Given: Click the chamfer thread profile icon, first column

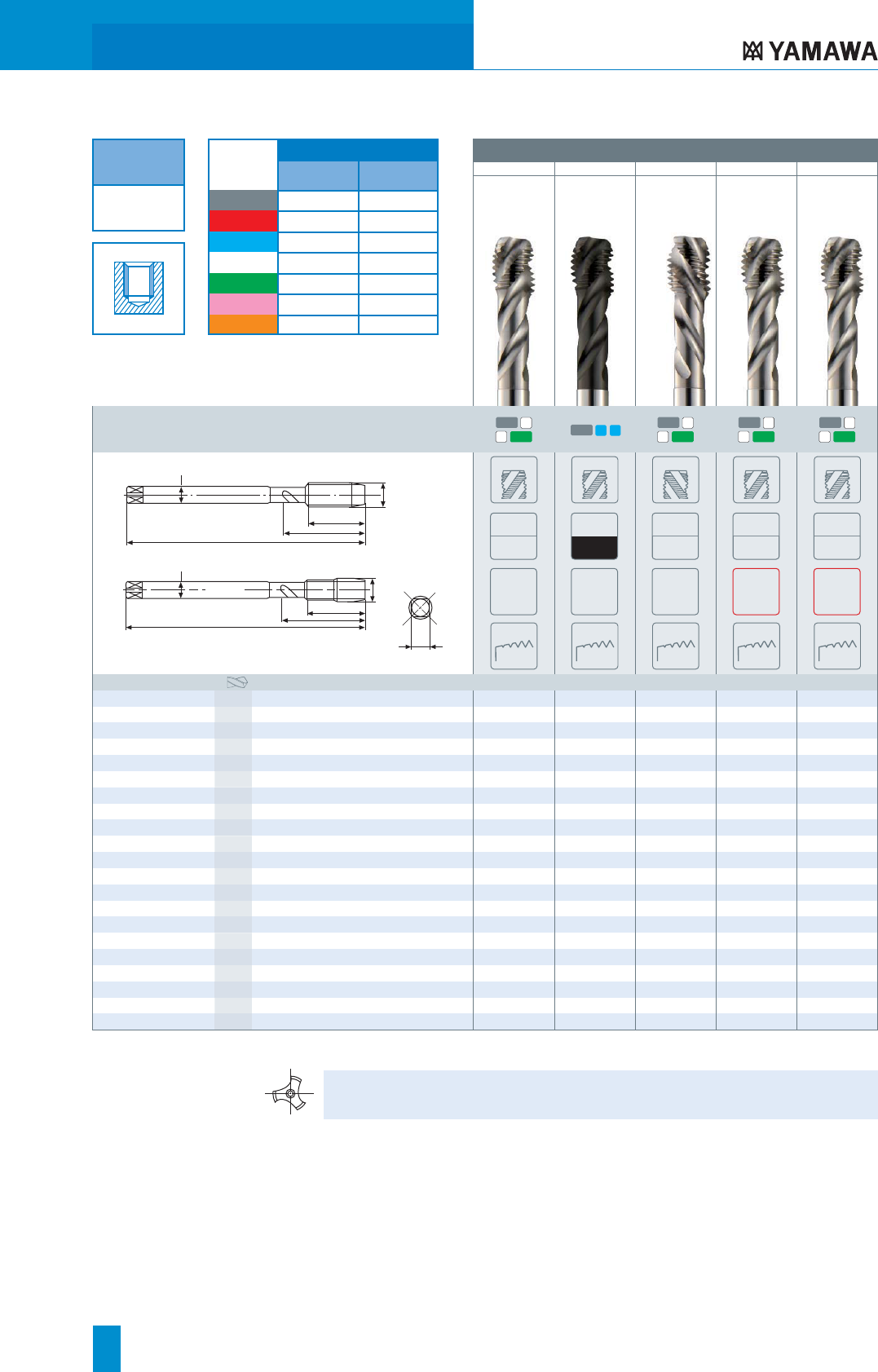Looking at the screenshot, I should click(514, 646).
